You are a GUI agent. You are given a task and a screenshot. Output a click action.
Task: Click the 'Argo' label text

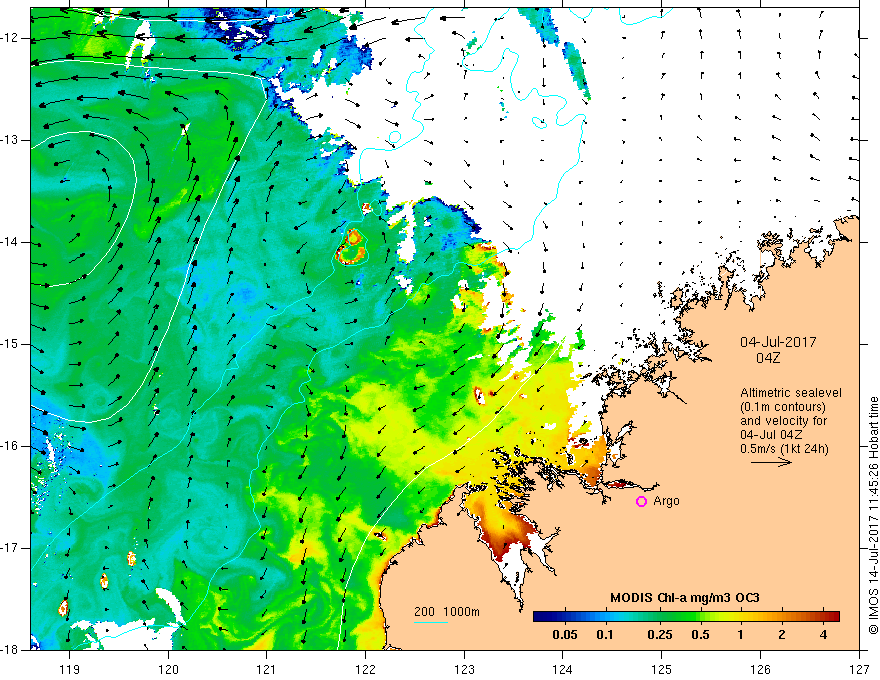point(667,501)
